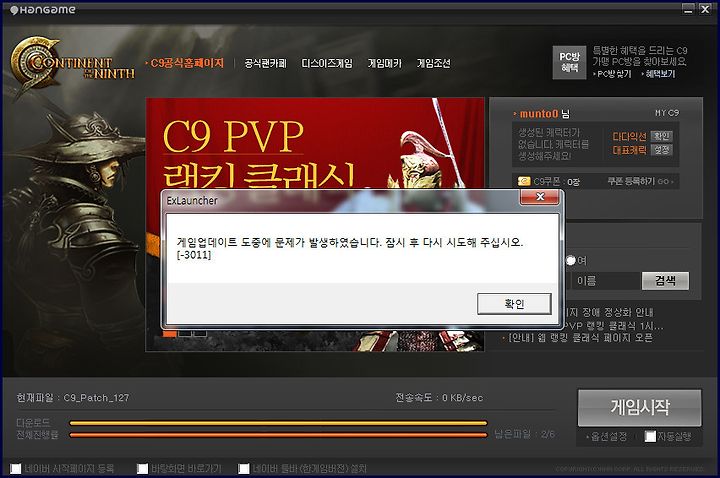The width and height of the screenshot is (720, 478).
Task: Close the ExLauncher error dialog
Action: pyautogui.click(x=540, y=197)
